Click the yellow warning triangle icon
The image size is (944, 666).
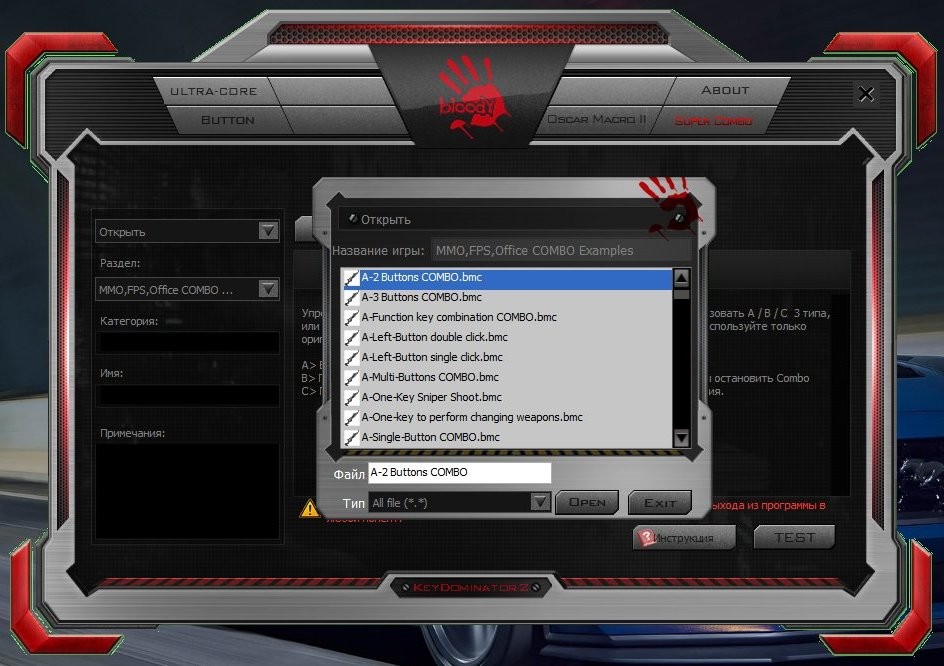(310, 508)
